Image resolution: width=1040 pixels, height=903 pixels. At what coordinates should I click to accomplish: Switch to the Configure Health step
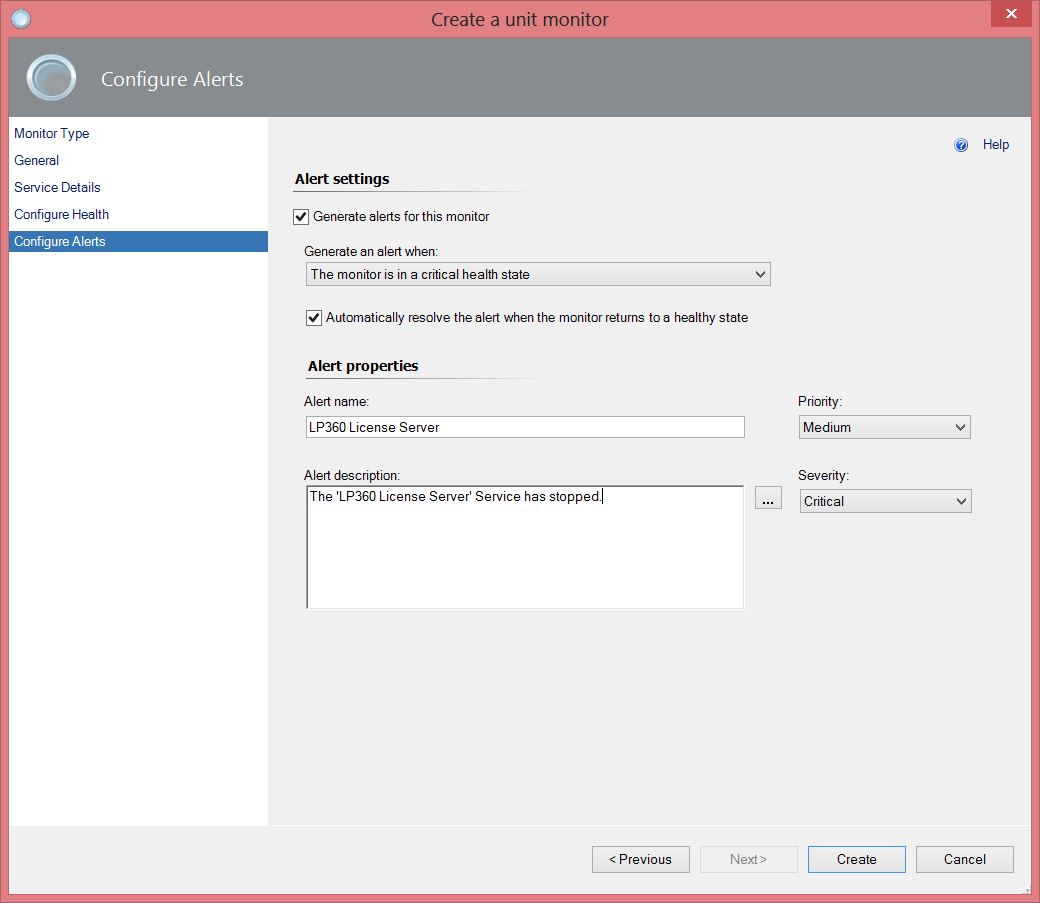click(61, 214)
